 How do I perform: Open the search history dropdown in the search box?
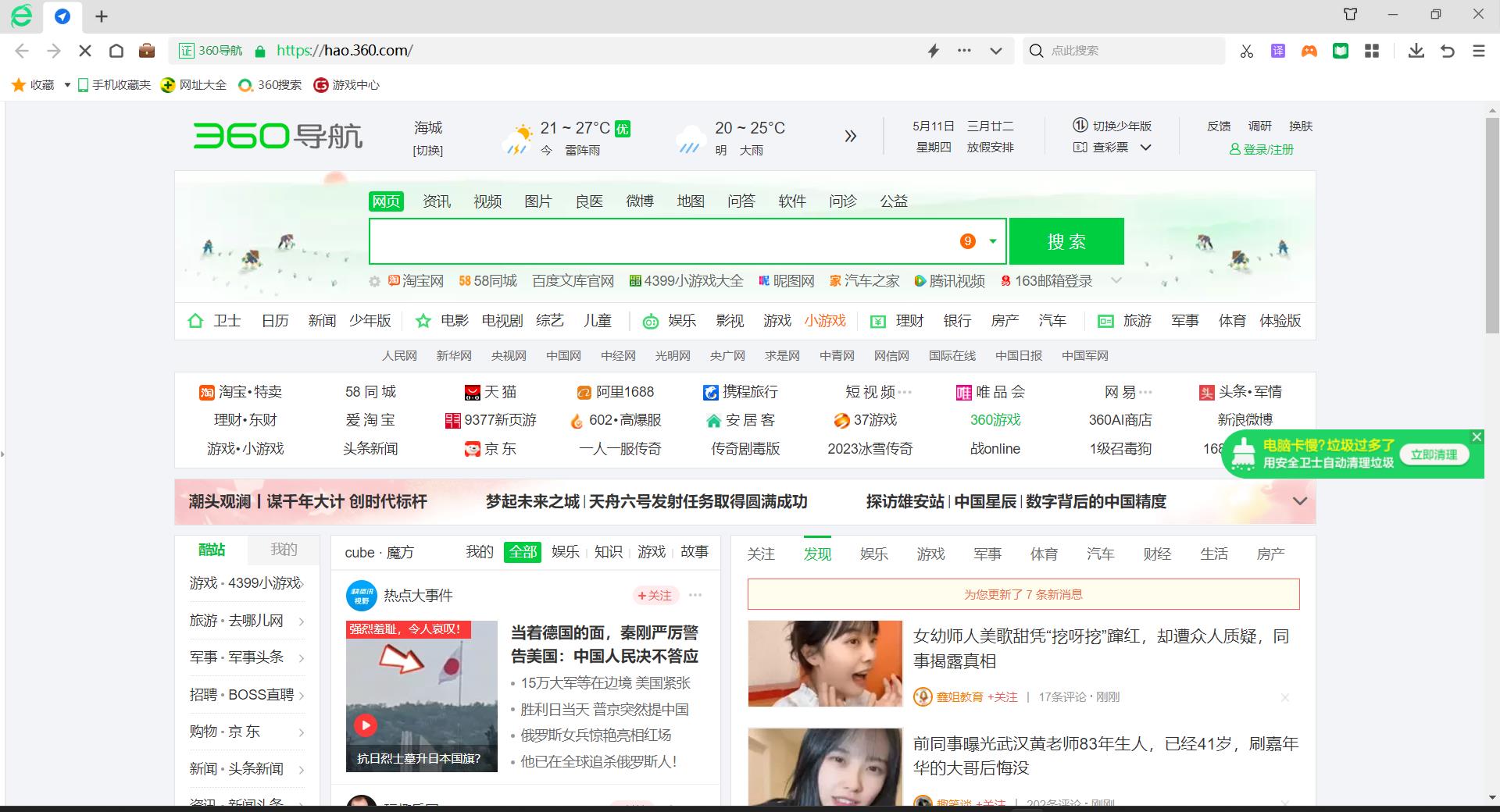993,241
